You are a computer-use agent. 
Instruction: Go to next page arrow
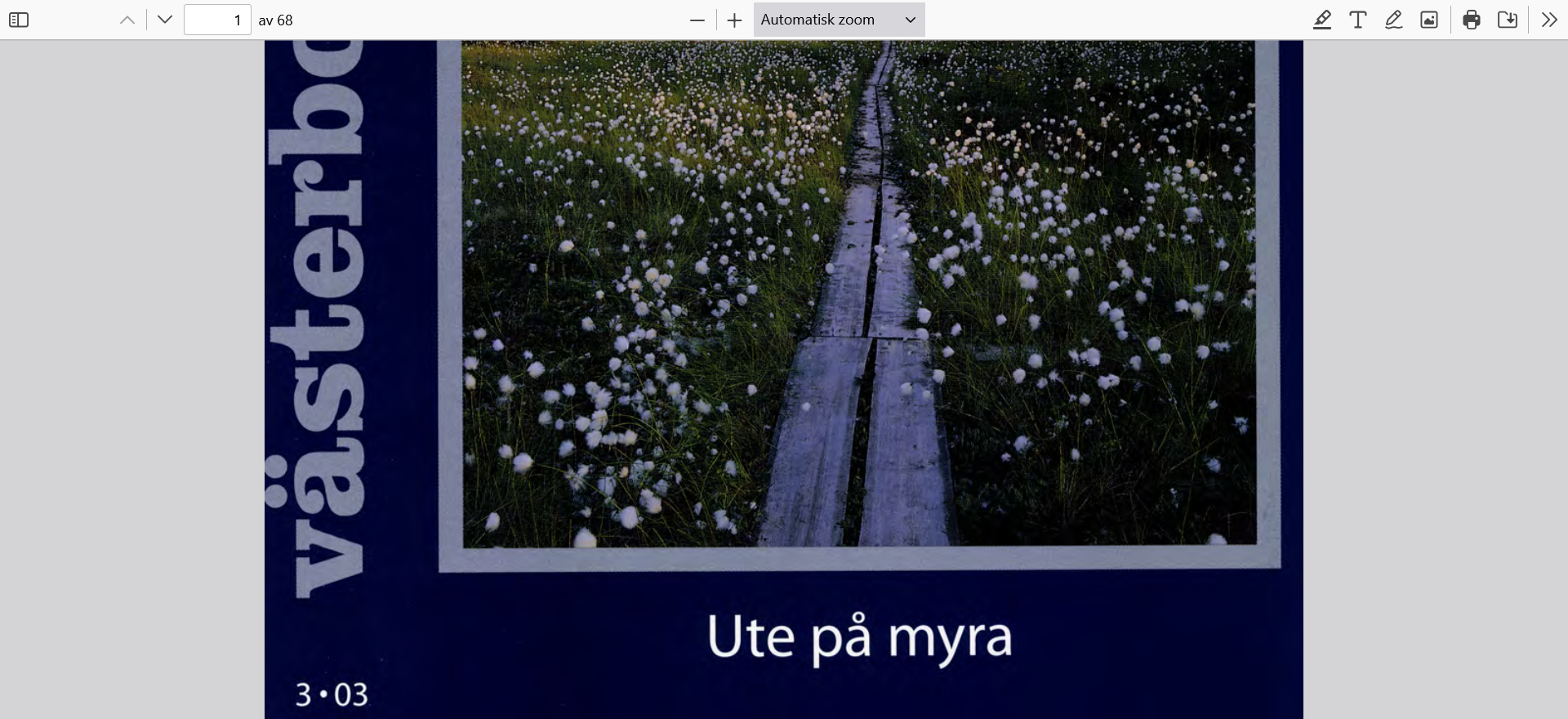click(x=165, y=20)
